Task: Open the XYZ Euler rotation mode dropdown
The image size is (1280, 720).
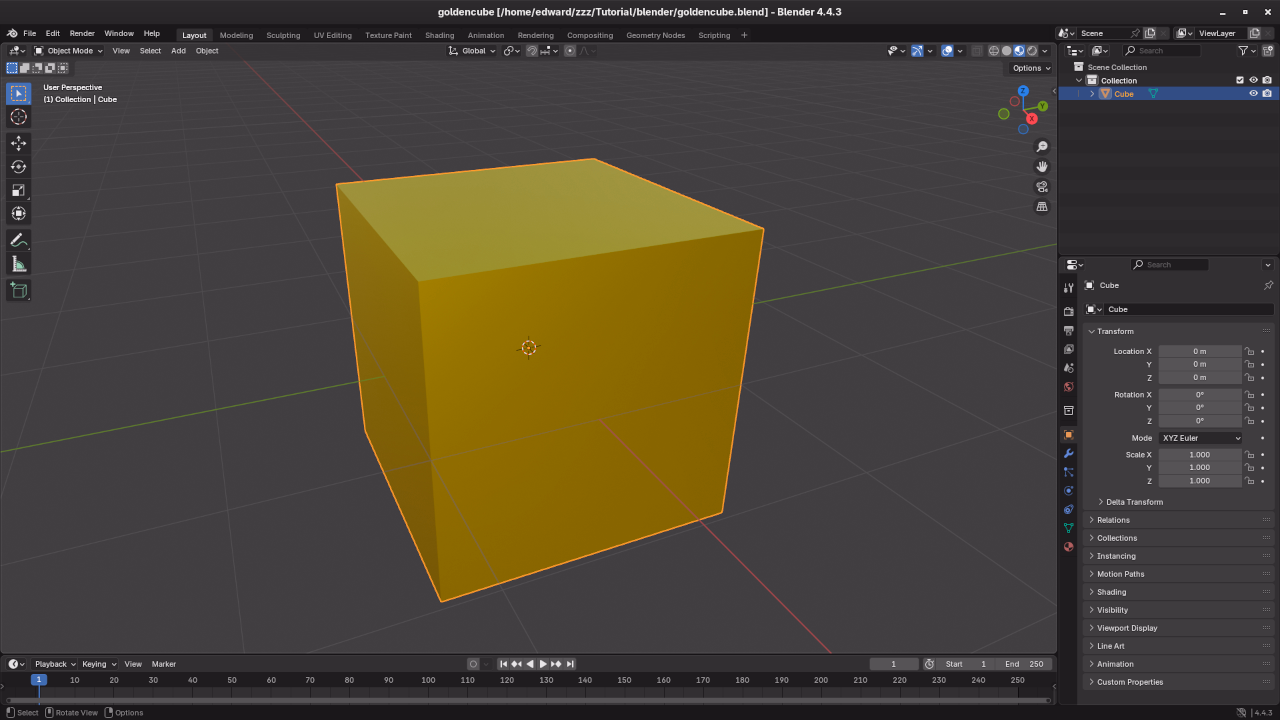Action: click(1201, 438)
